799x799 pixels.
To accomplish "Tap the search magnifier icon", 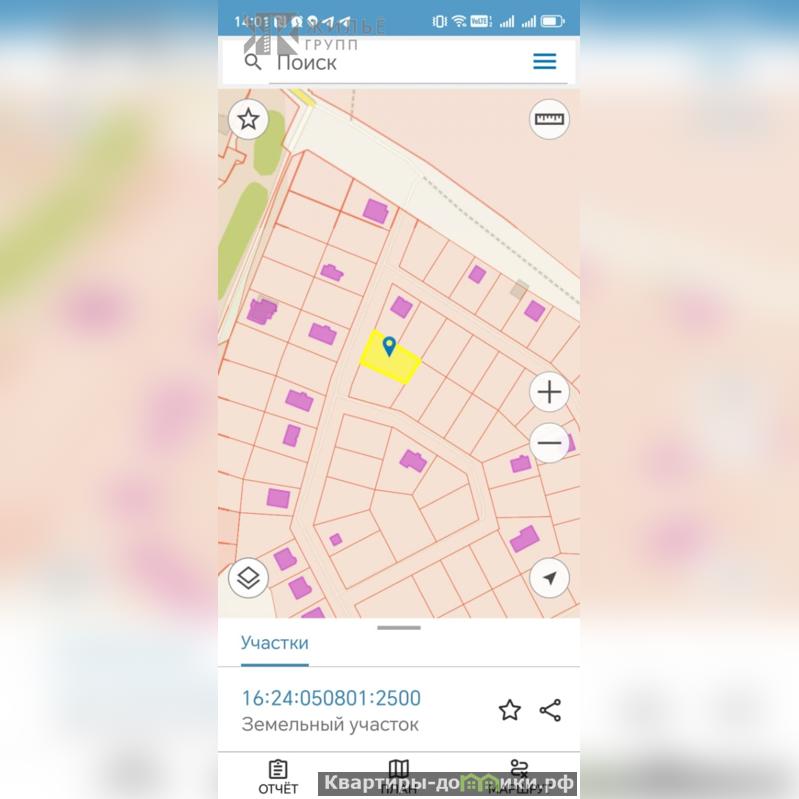I will [253, 62].
